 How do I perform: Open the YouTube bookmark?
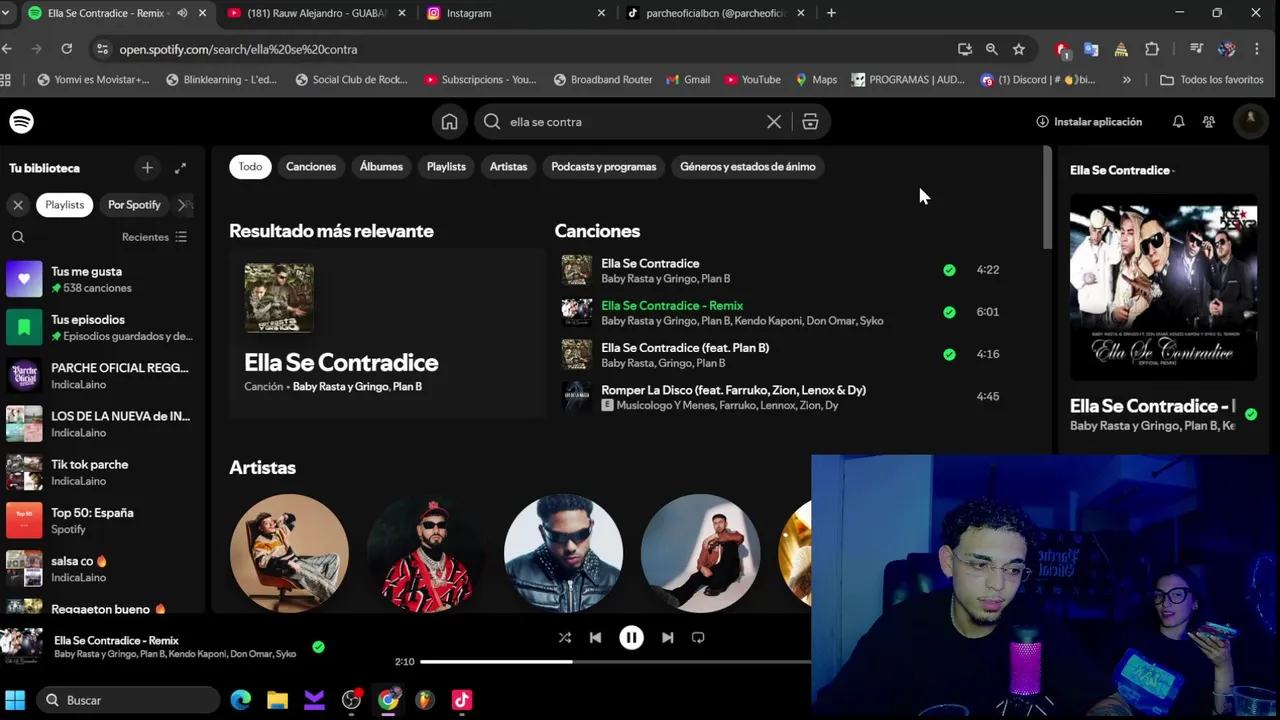tap(752, 80)
